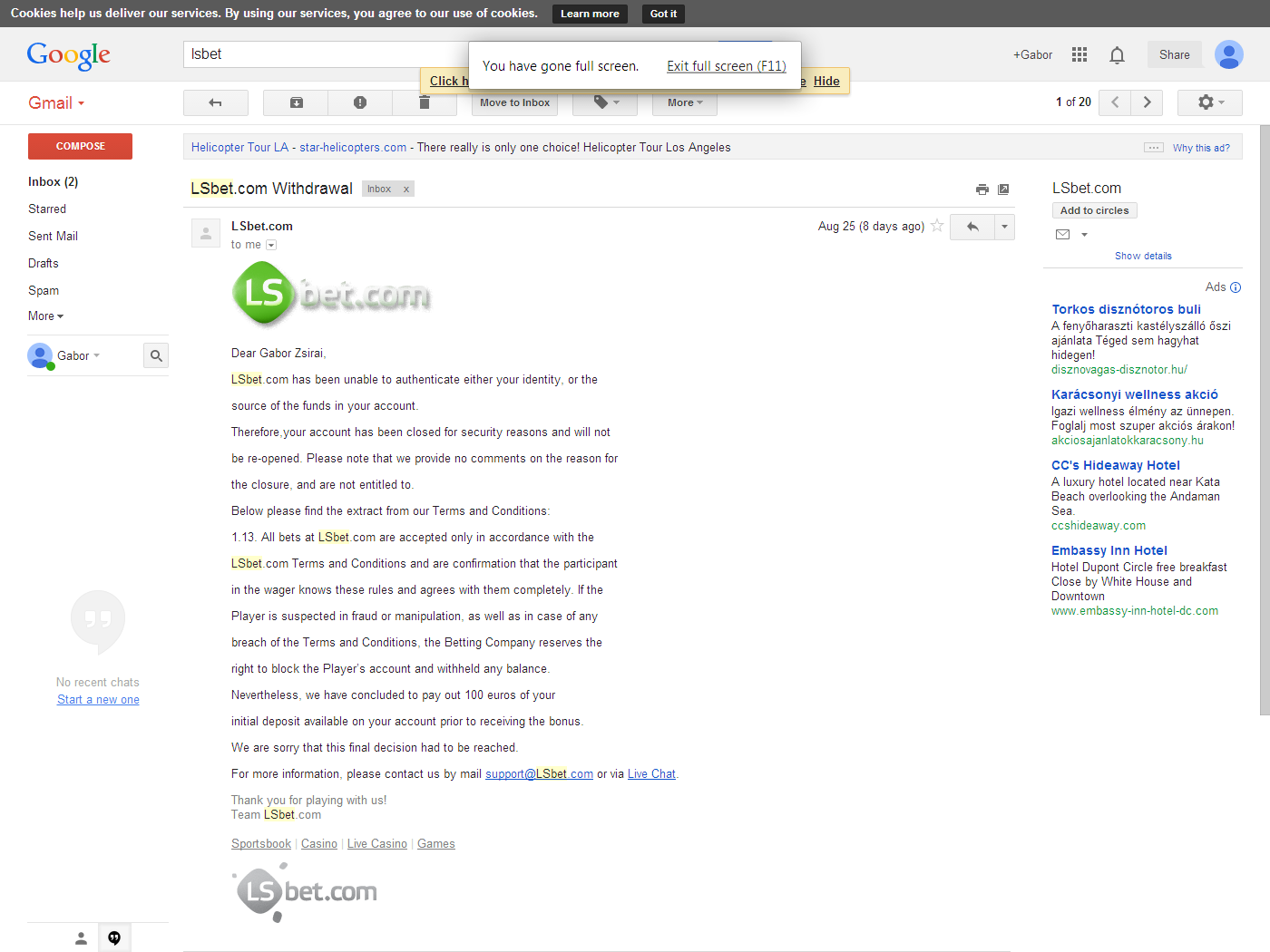The height and width of the screenshot is (952, 1270).
Task: Show Hangouts conversations icon at bottom
Action: pyautogui.click(x=114, y=938)
